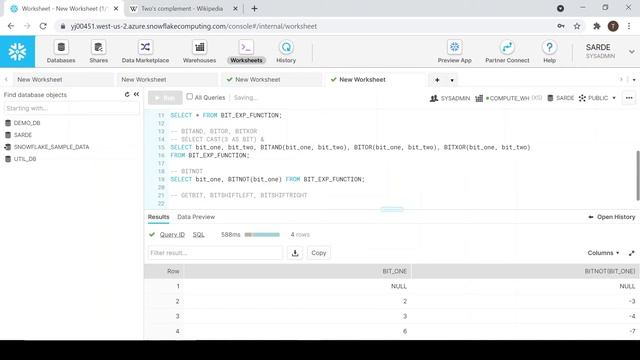
Task: Go back in browser
Action: point(11,26)
